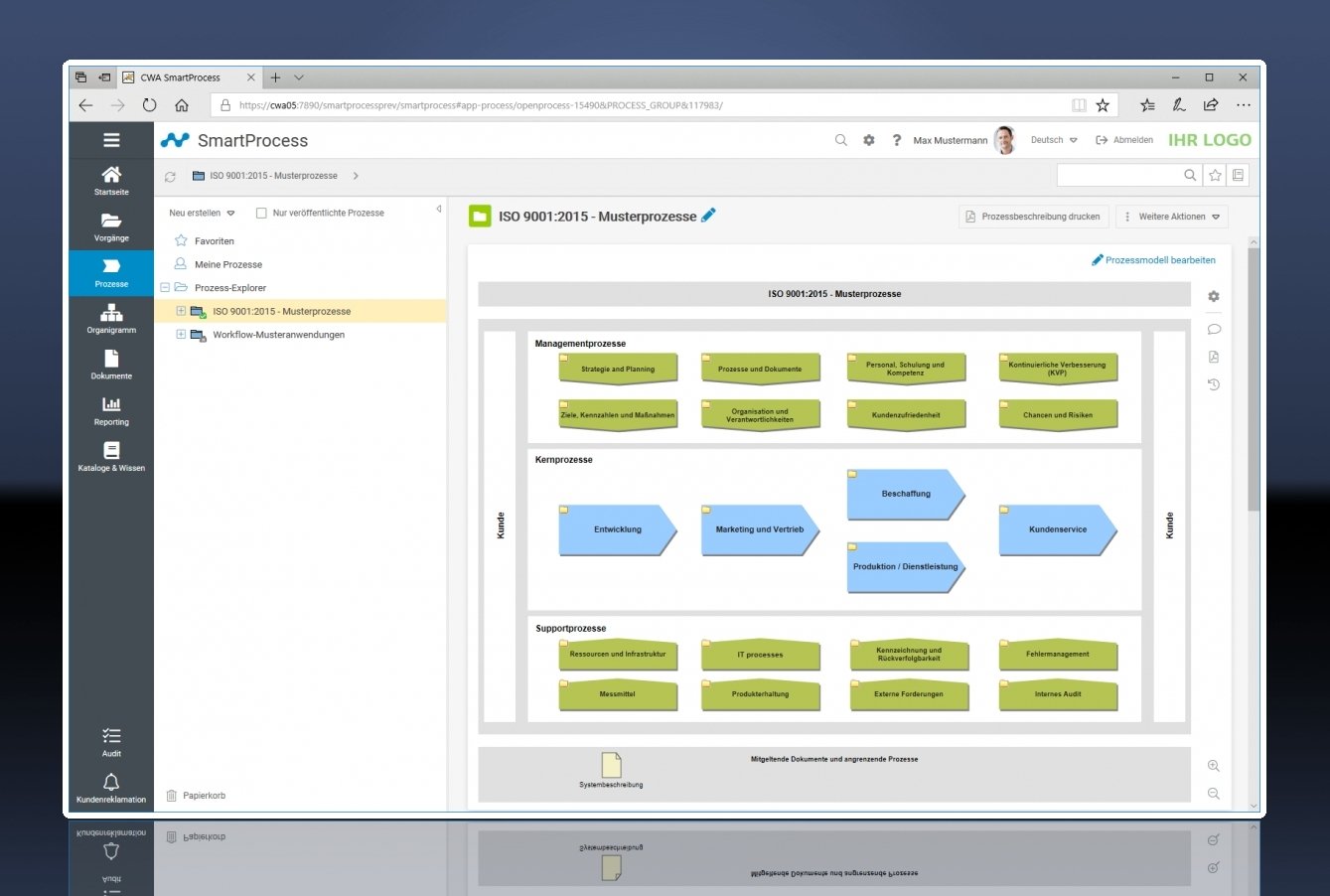The width and height of the screenshot is (1330, 896).
Task: Open the Deutsch language dropdown
Action: [x=1052, y=140]
